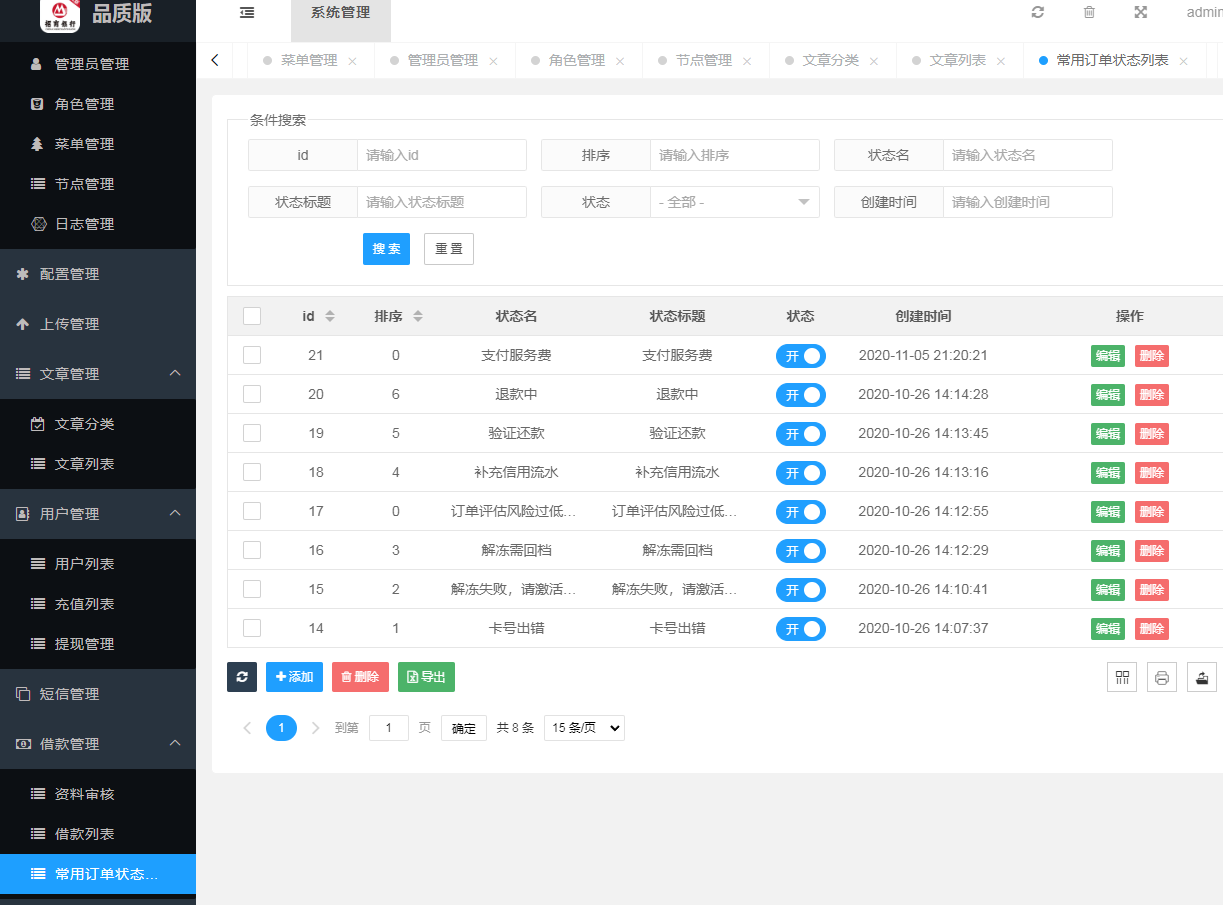Click the dark table refresh button
The image size is (1223, 905).
click(242, 677)
